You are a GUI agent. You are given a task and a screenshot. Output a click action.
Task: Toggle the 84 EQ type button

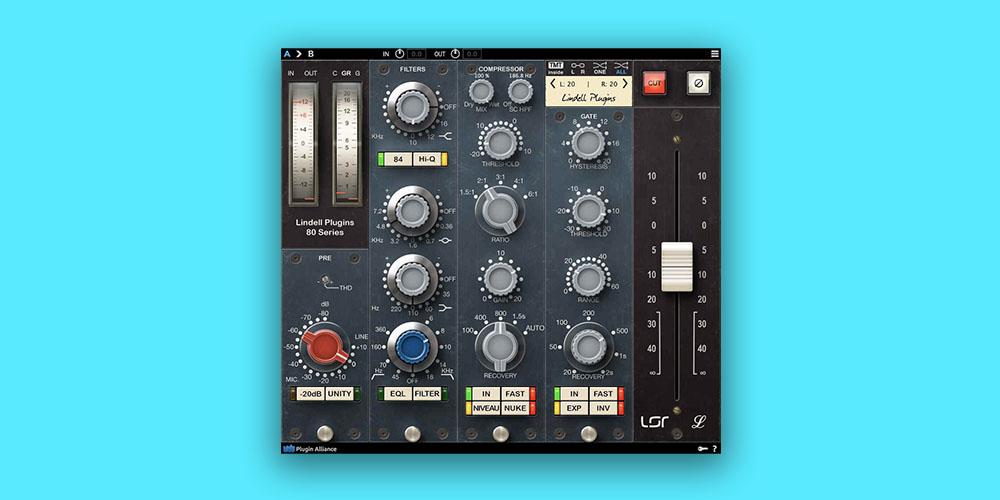[x=398, y=159]
